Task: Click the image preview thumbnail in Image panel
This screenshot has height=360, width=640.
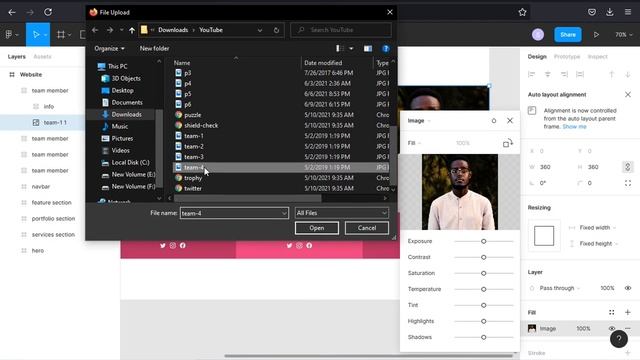Action: pyautogui.click(x=460, y=192)
